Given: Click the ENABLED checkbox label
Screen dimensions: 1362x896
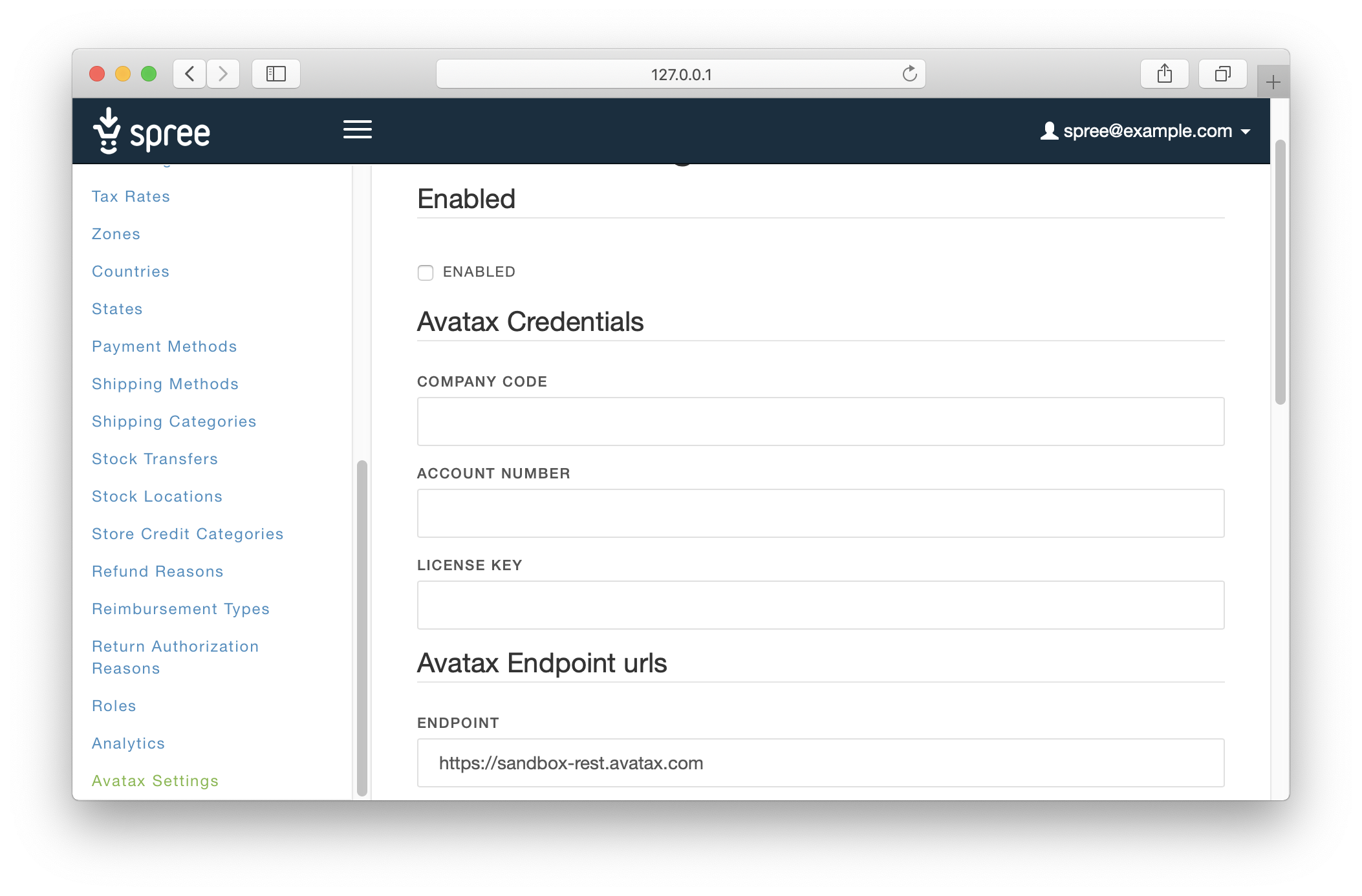Looking at the screenshot, I should pos(479,272).
